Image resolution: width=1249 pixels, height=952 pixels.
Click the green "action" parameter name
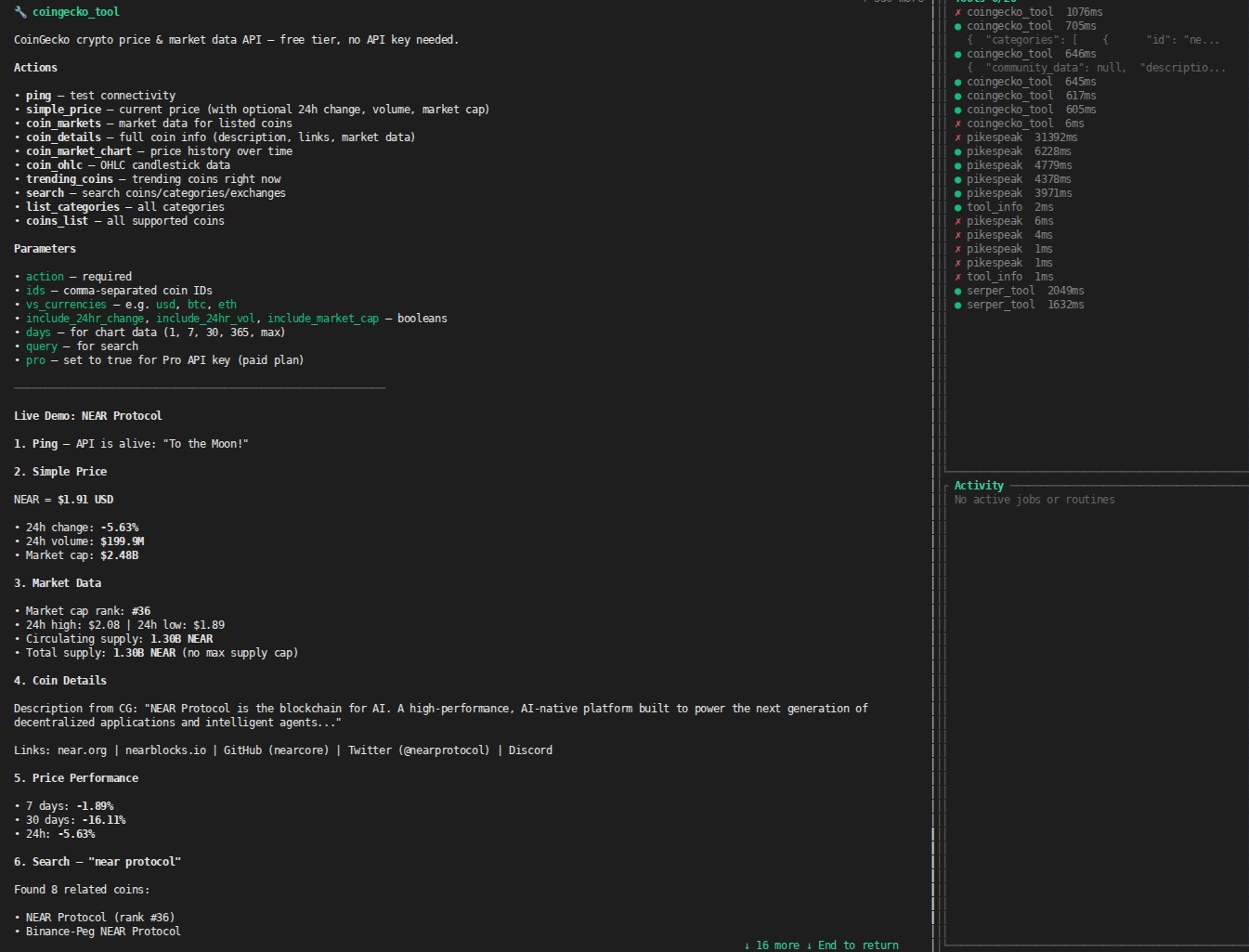[45, 277]
